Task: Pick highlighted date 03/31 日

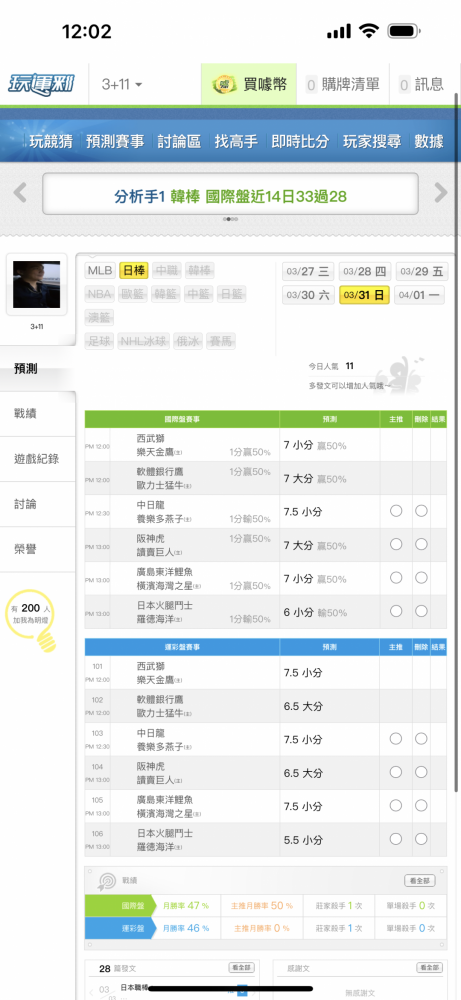Action: click(365, 295)
